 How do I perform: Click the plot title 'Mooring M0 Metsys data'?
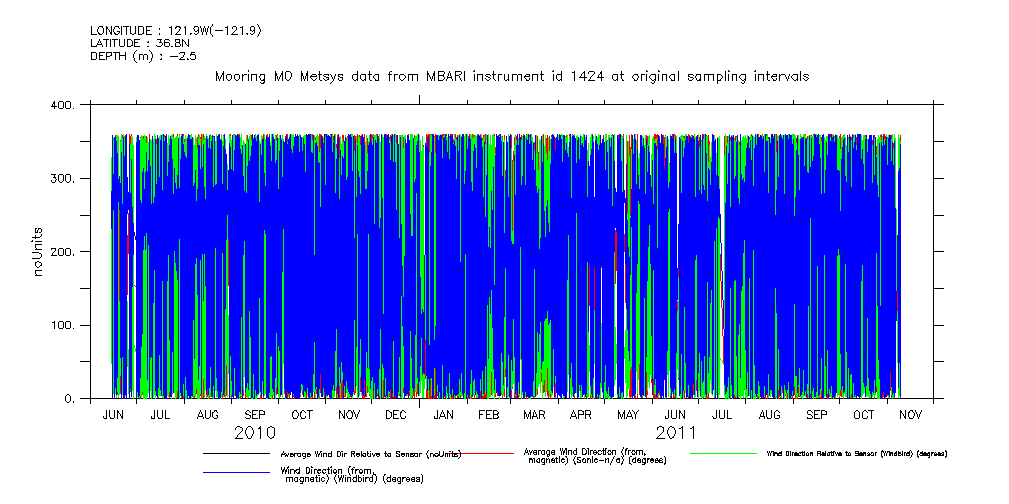pos(511,76)
